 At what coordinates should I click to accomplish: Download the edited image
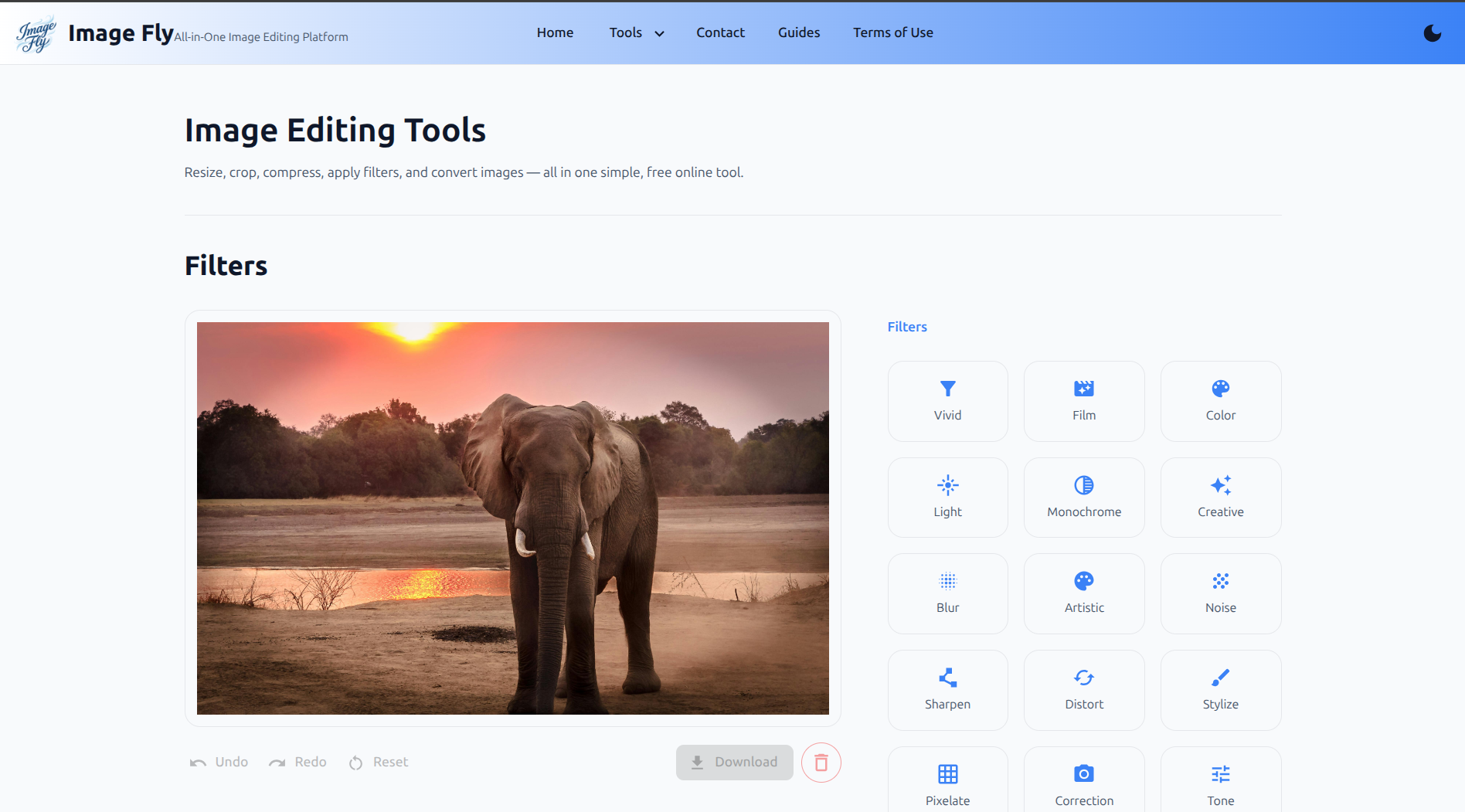(734, 762)
